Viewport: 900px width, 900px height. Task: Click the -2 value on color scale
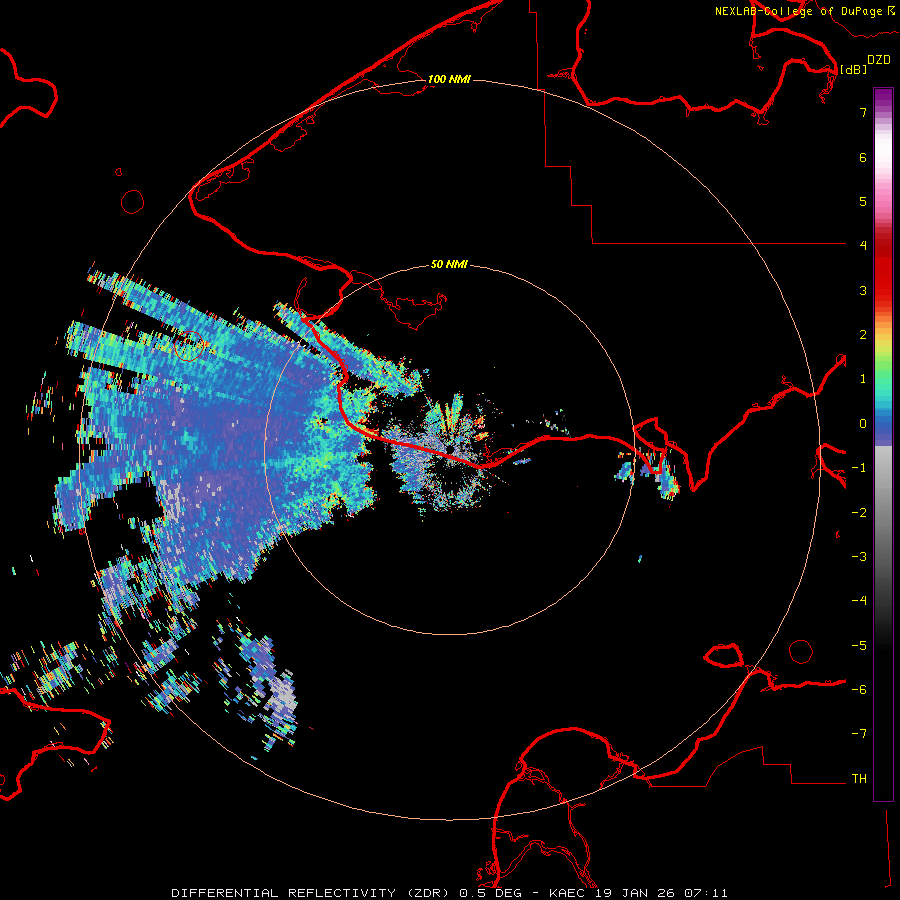click(859, 513)
